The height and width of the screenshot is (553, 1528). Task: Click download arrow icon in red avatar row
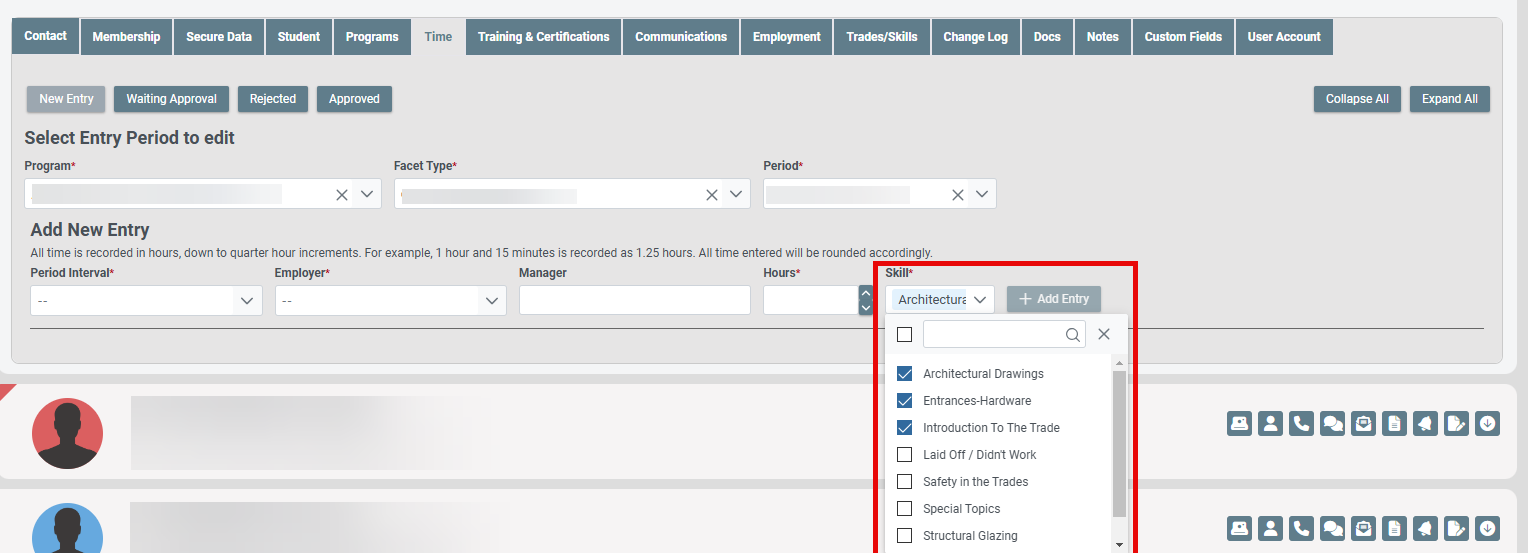point(1488,423)
